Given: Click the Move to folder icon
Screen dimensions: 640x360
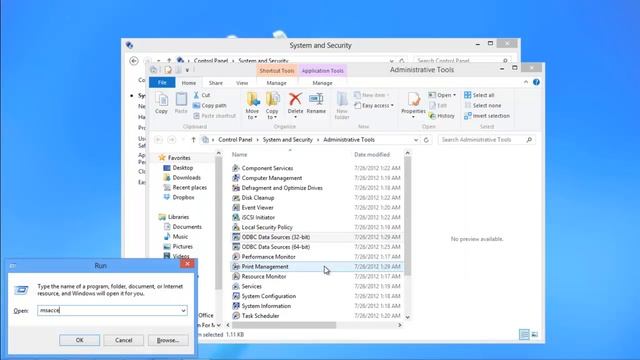Looking at the screenshot, I should click(x=253, y=99).
